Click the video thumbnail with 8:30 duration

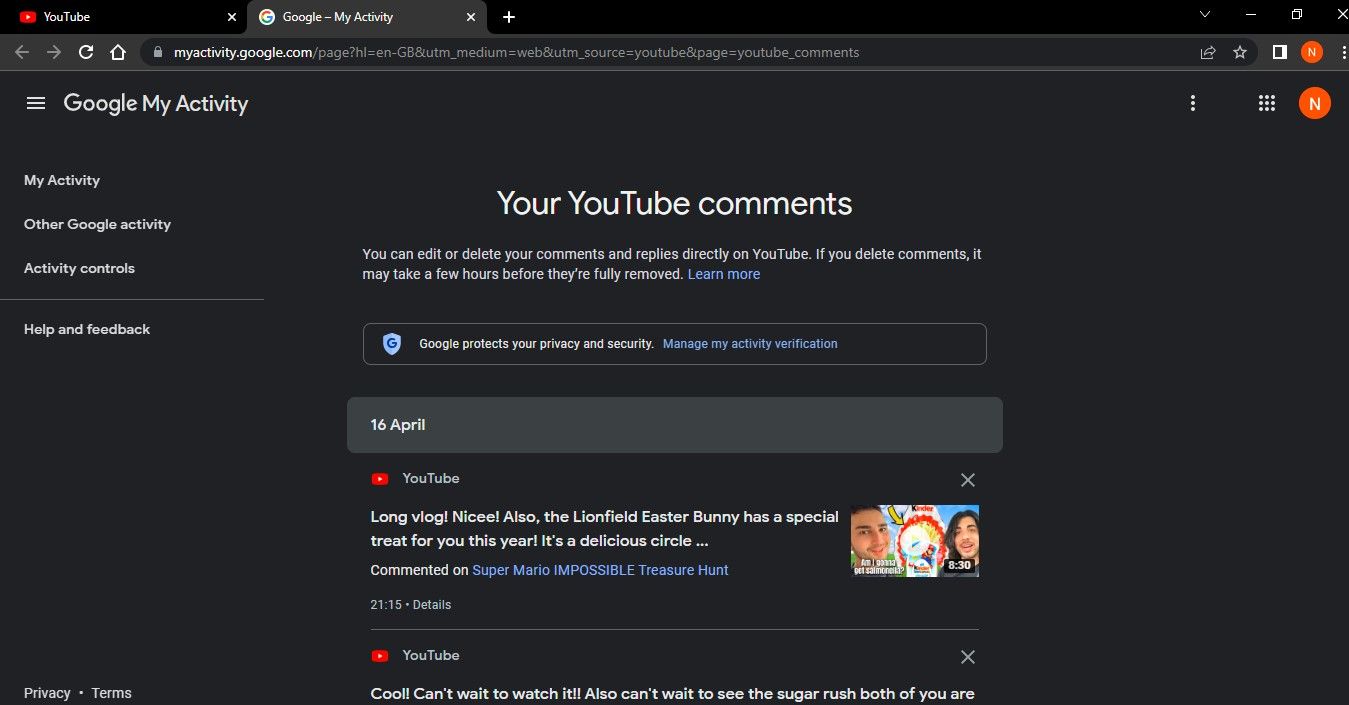[915, 541]
